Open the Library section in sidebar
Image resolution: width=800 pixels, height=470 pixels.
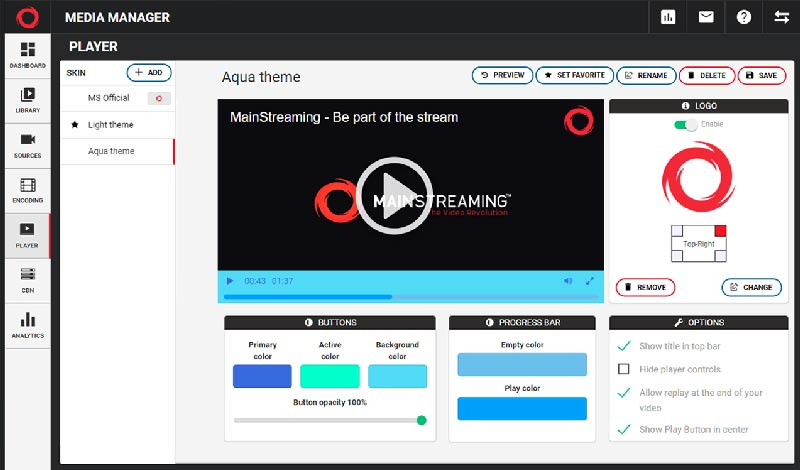point(28,101)
